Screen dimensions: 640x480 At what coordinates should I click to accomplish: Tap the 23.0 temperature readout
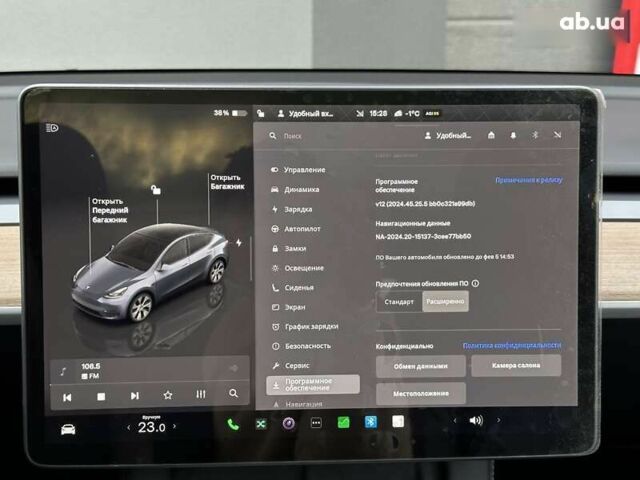tap(151, 427)
